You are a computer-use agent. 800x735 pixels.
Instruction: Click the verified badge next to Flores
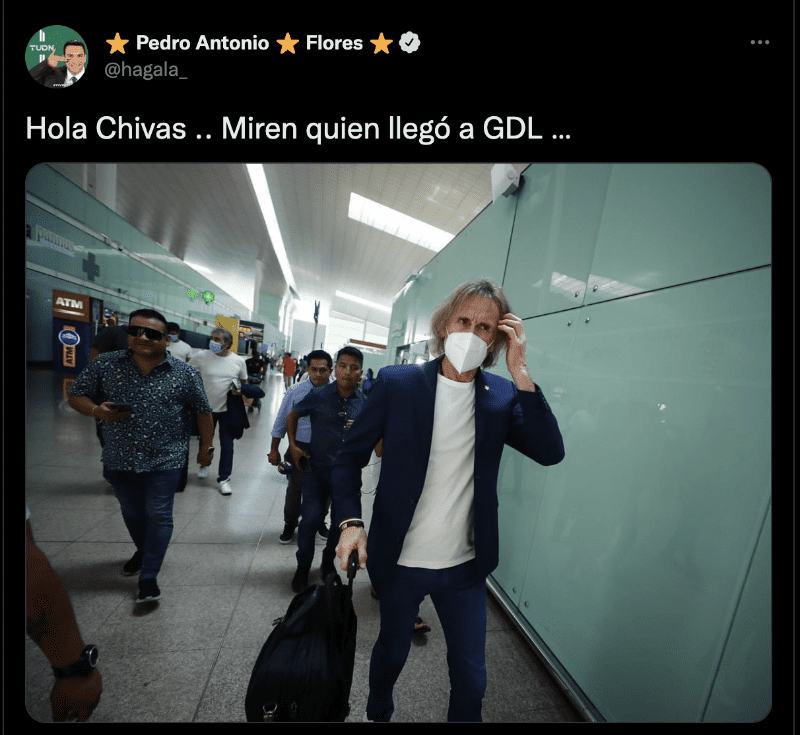pos(409,42)
